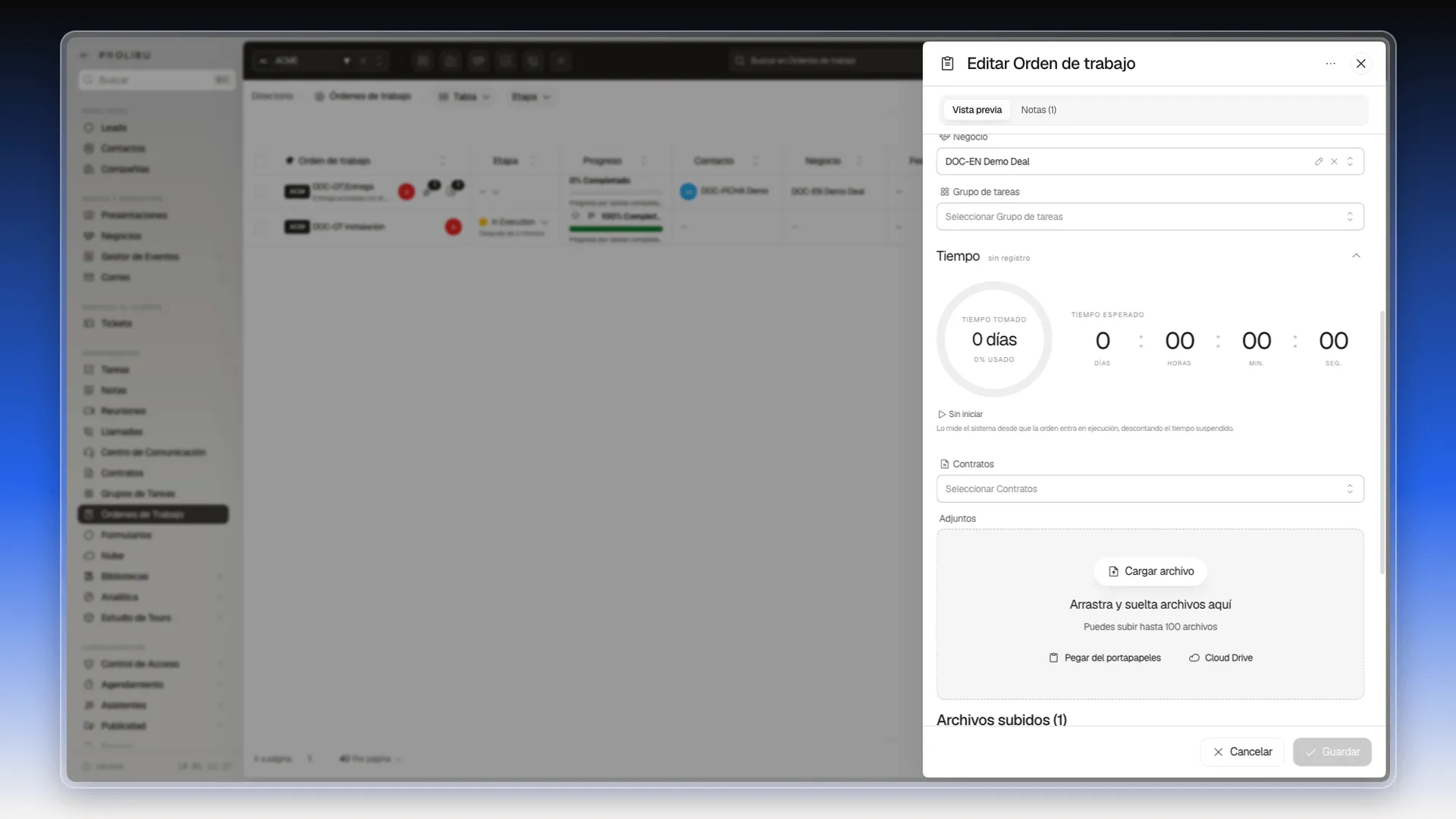Switch to the Vista previa tab
The image size is (1456, 819).
(x=977, y=110)
